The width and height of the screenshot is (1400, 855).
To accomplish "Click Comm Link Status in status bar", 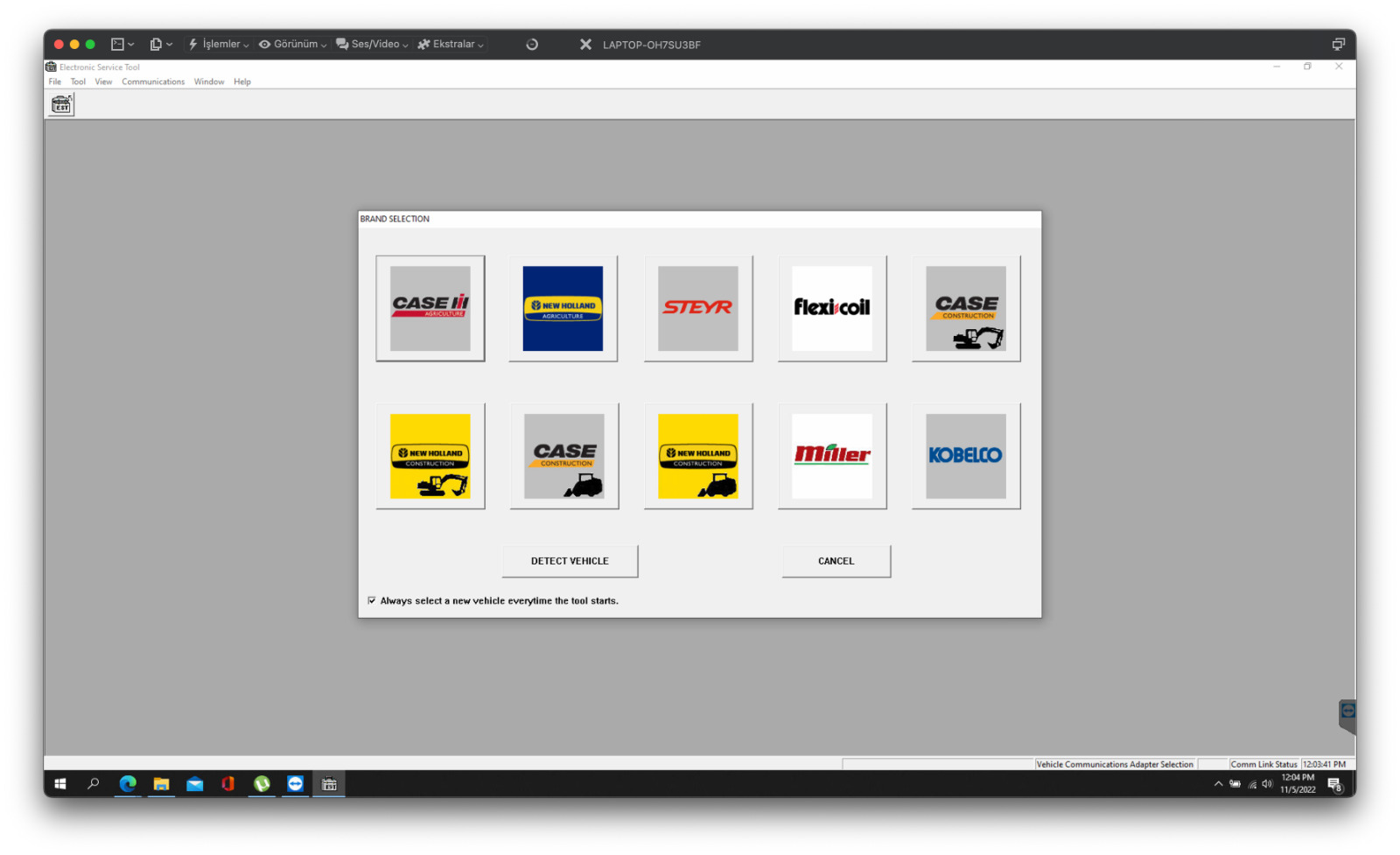I will point(1263,764).
